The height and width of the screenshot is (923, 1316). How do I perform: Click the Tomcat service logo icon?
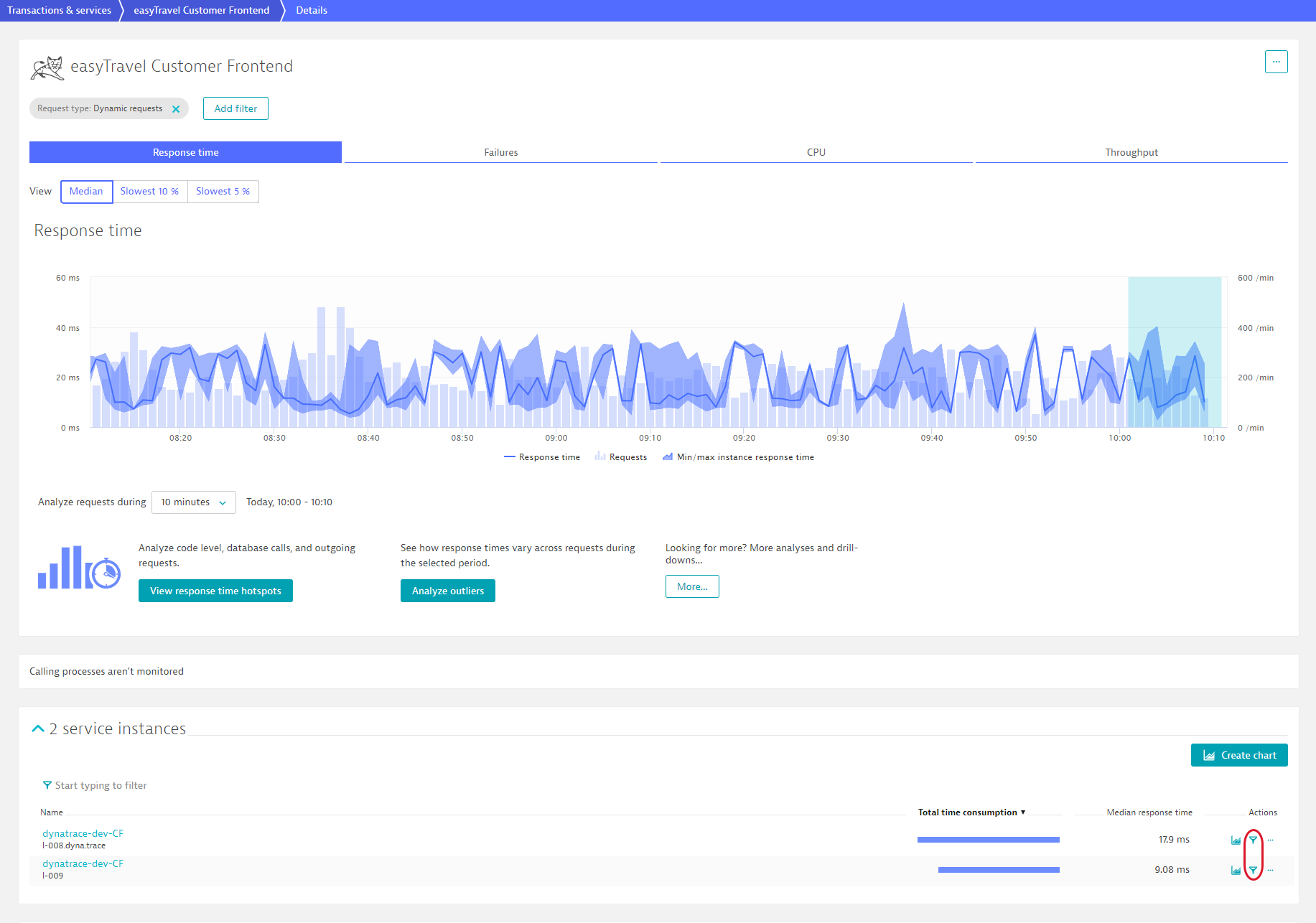click(47, 67)
